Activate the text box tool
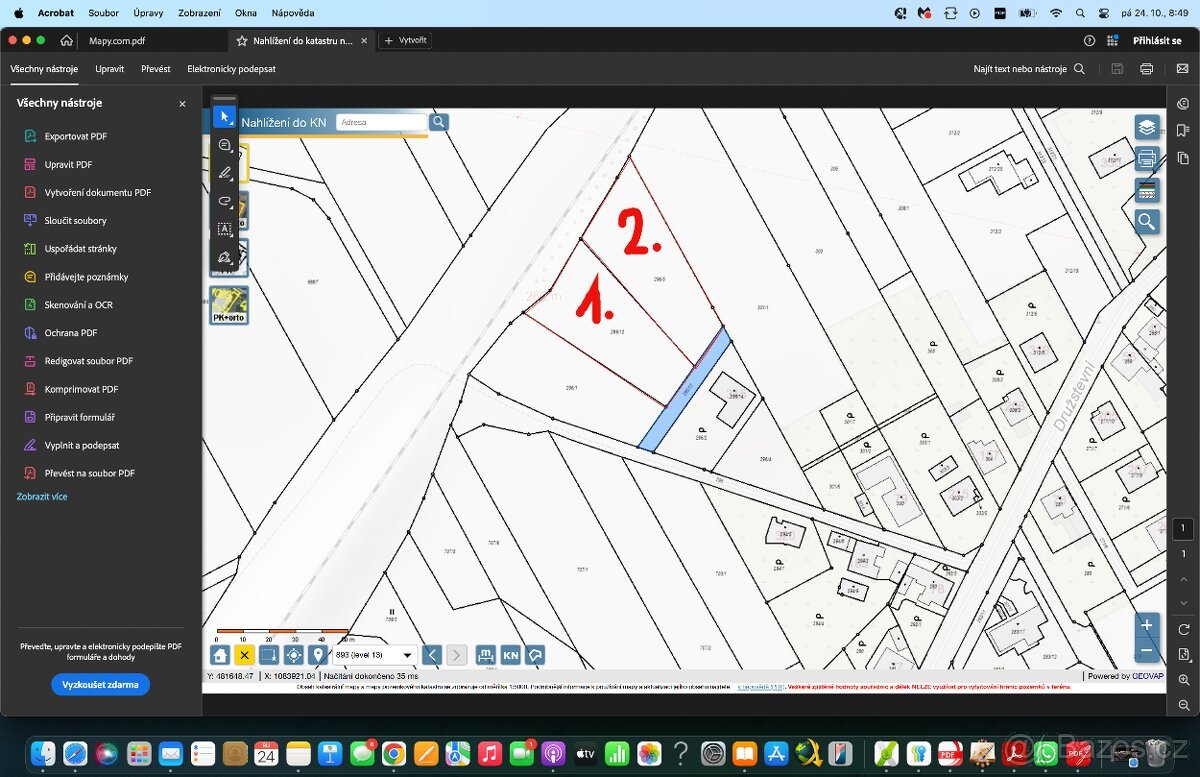The image size is (1200, 777). (225, 229)
